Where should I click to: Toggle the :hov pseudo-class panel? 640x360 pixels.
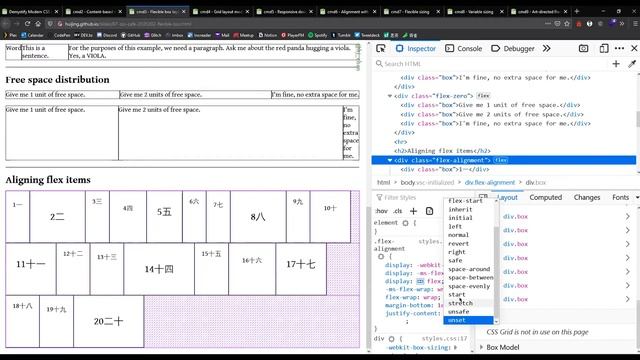381,211
